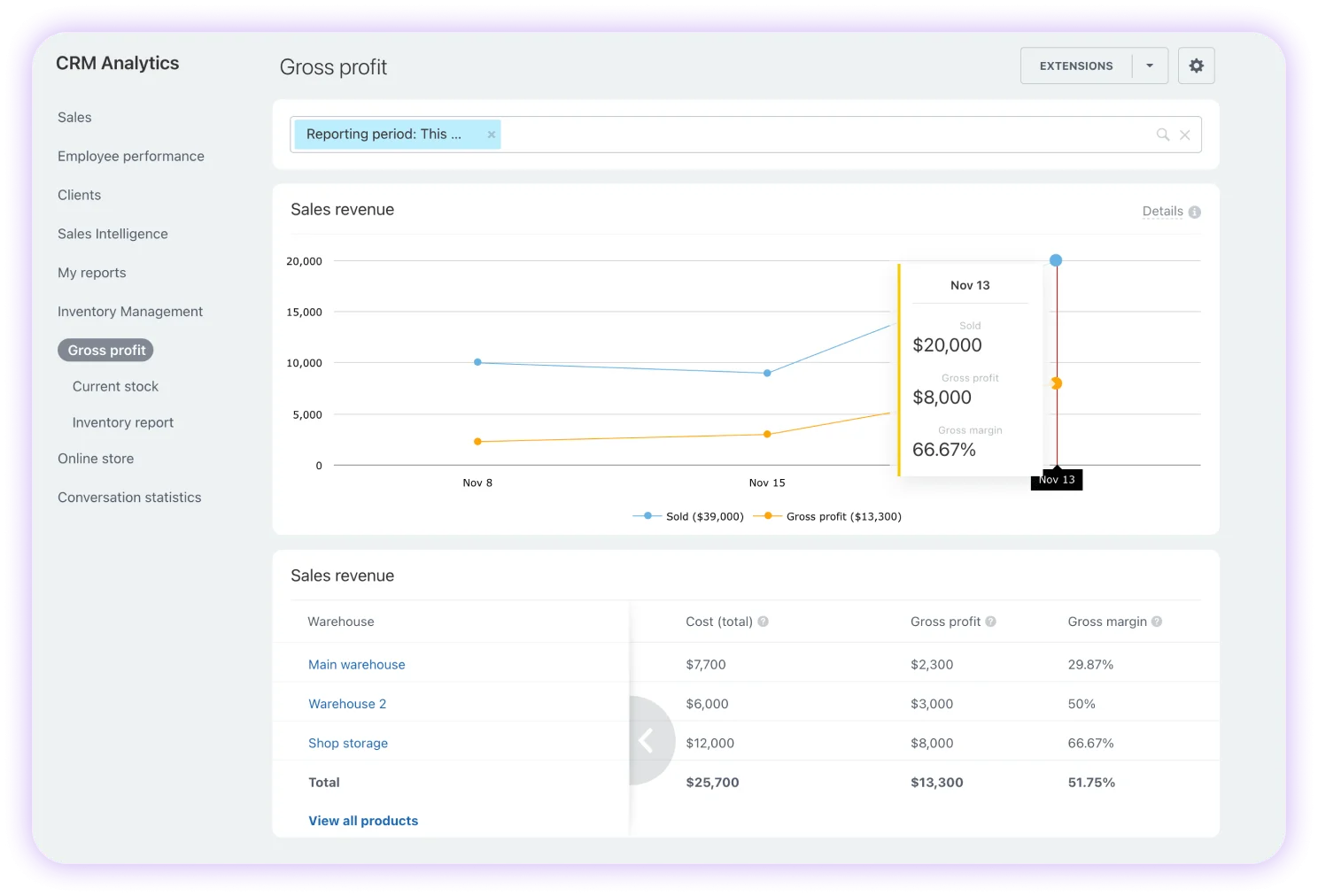Open the Gross margin column info tooltip
The width and height of the screenshot is (1318, 896).
tap(1156, 622)
